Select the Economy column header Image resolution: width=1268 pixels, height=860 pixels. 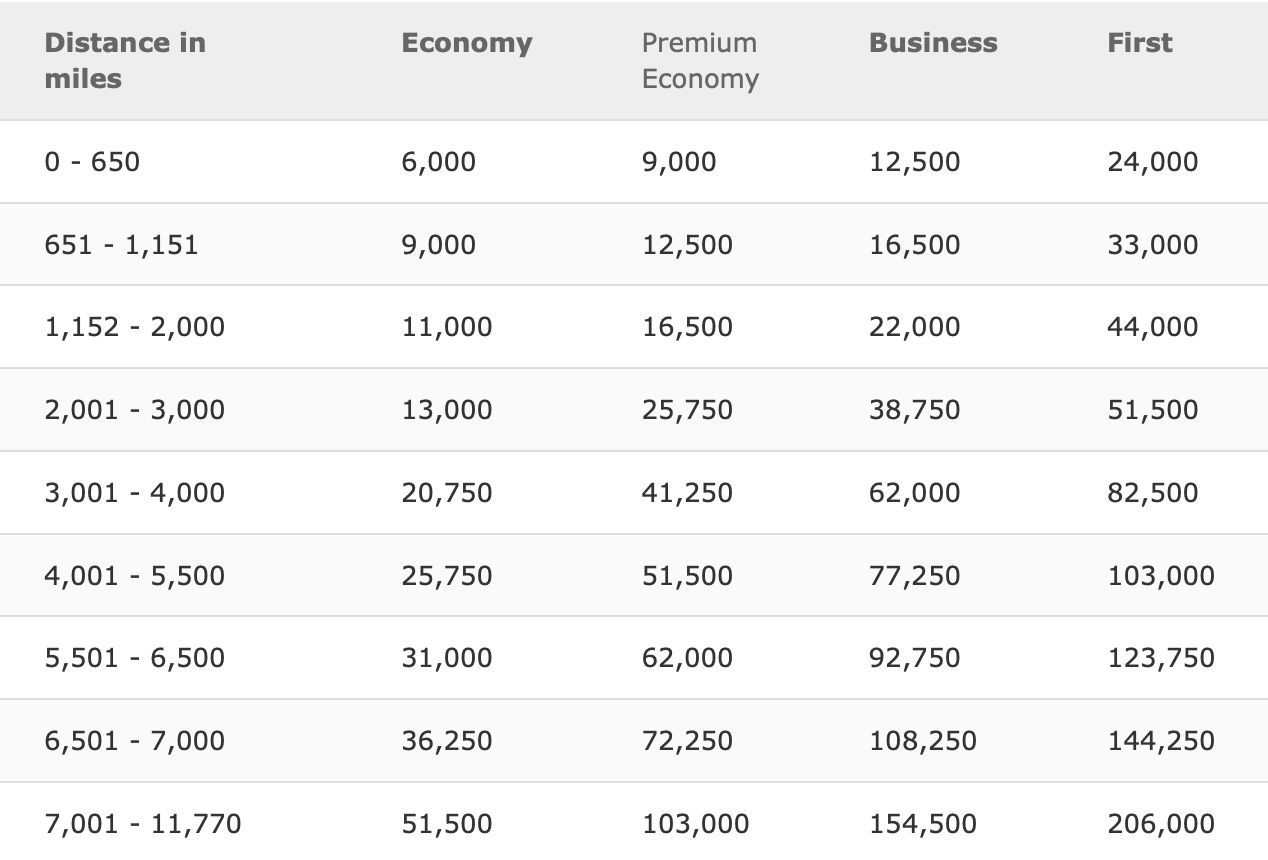tap(467, 43)
